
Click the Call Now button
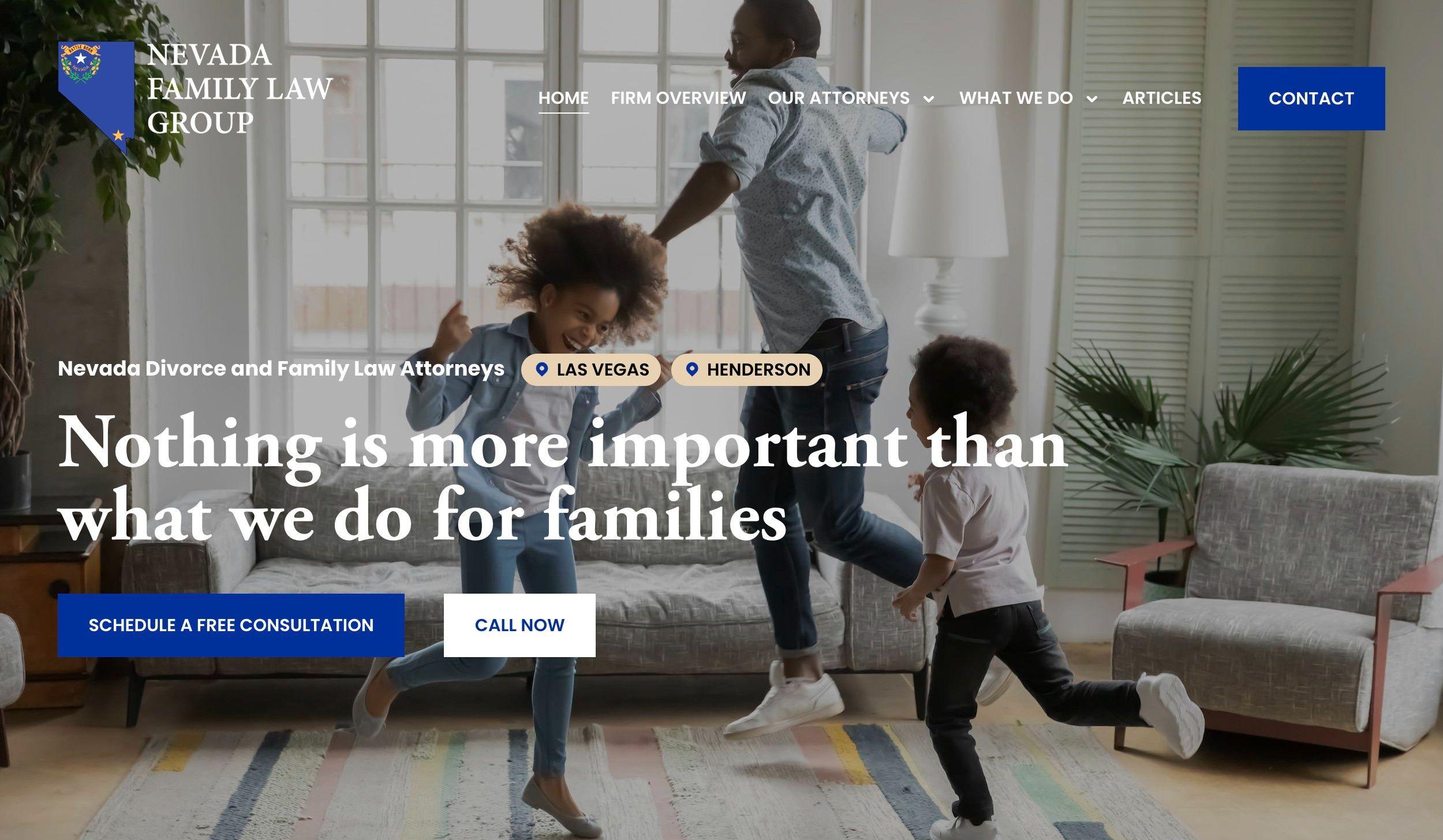pyautogui.click(x=519, y=624)
